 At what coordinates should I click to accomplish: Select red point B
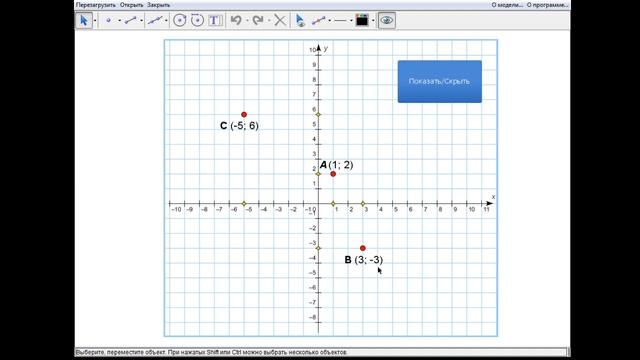363,248
